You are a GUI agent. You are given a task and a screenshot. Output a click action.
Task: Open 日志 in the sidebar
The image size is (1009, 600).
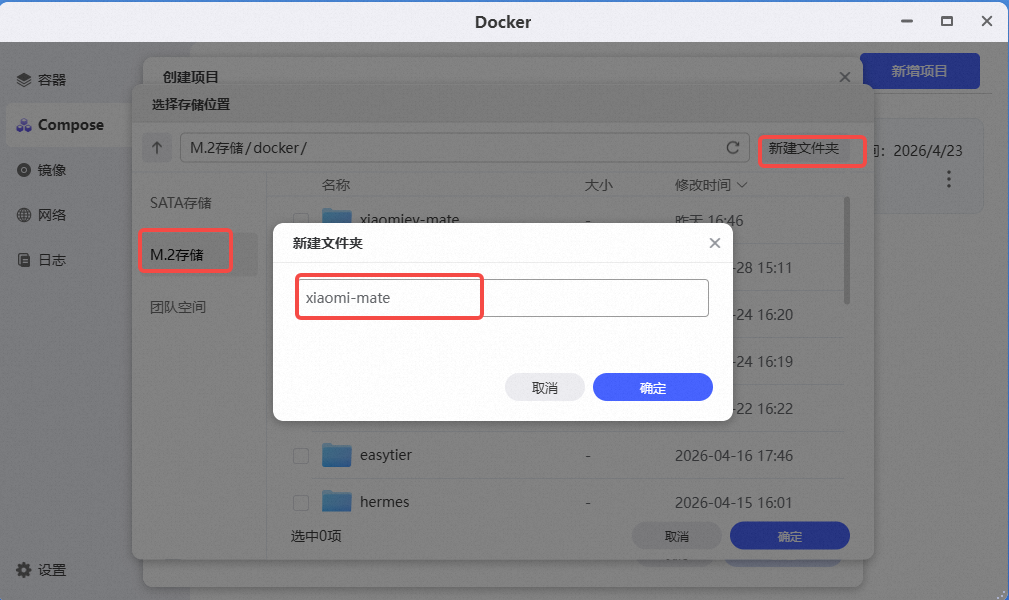(x=41, y=260)
